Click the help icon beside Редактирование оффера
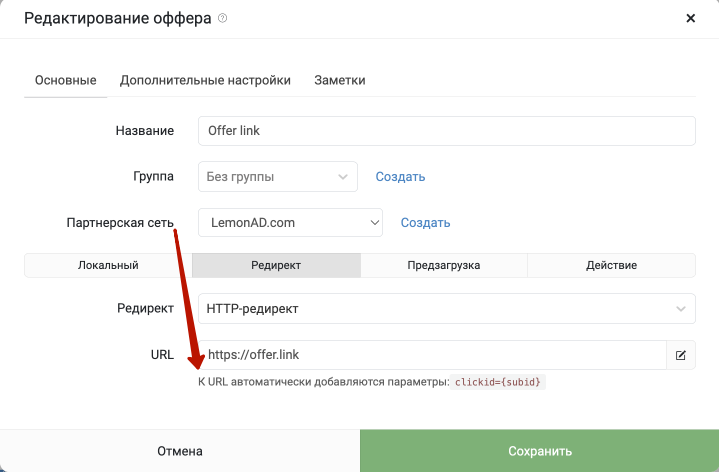This screenshot has width=719, height=472. [222, 18]
